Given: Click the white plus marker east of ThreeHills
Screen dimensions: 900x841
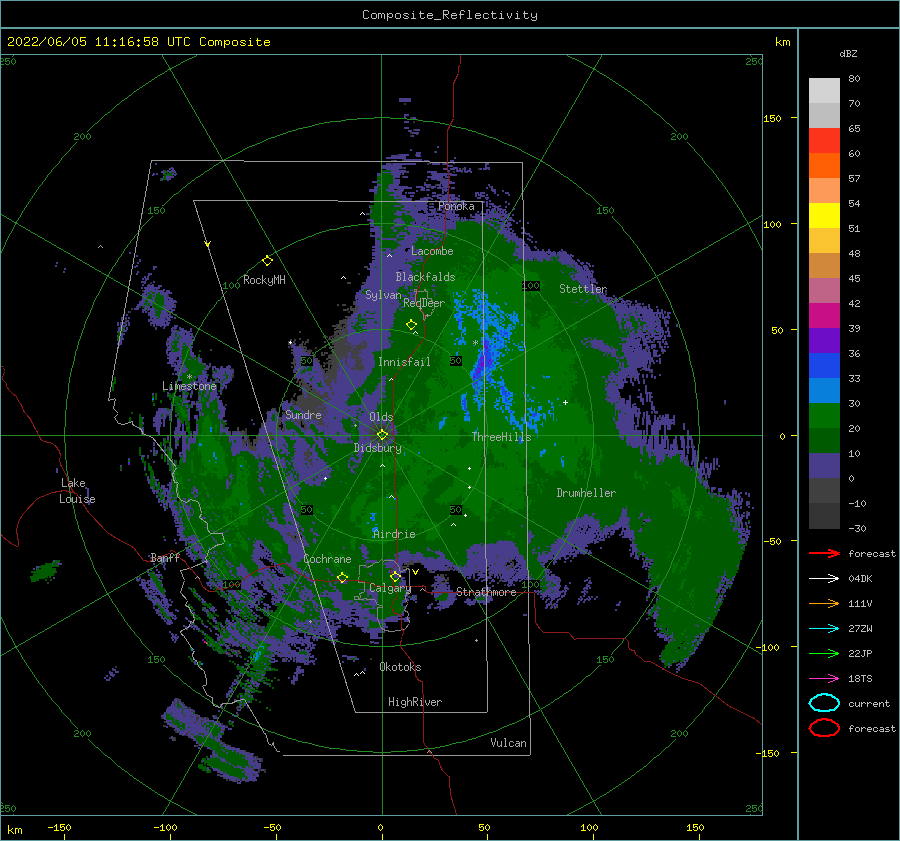Looking at the screenshot, I should point(565,402).
